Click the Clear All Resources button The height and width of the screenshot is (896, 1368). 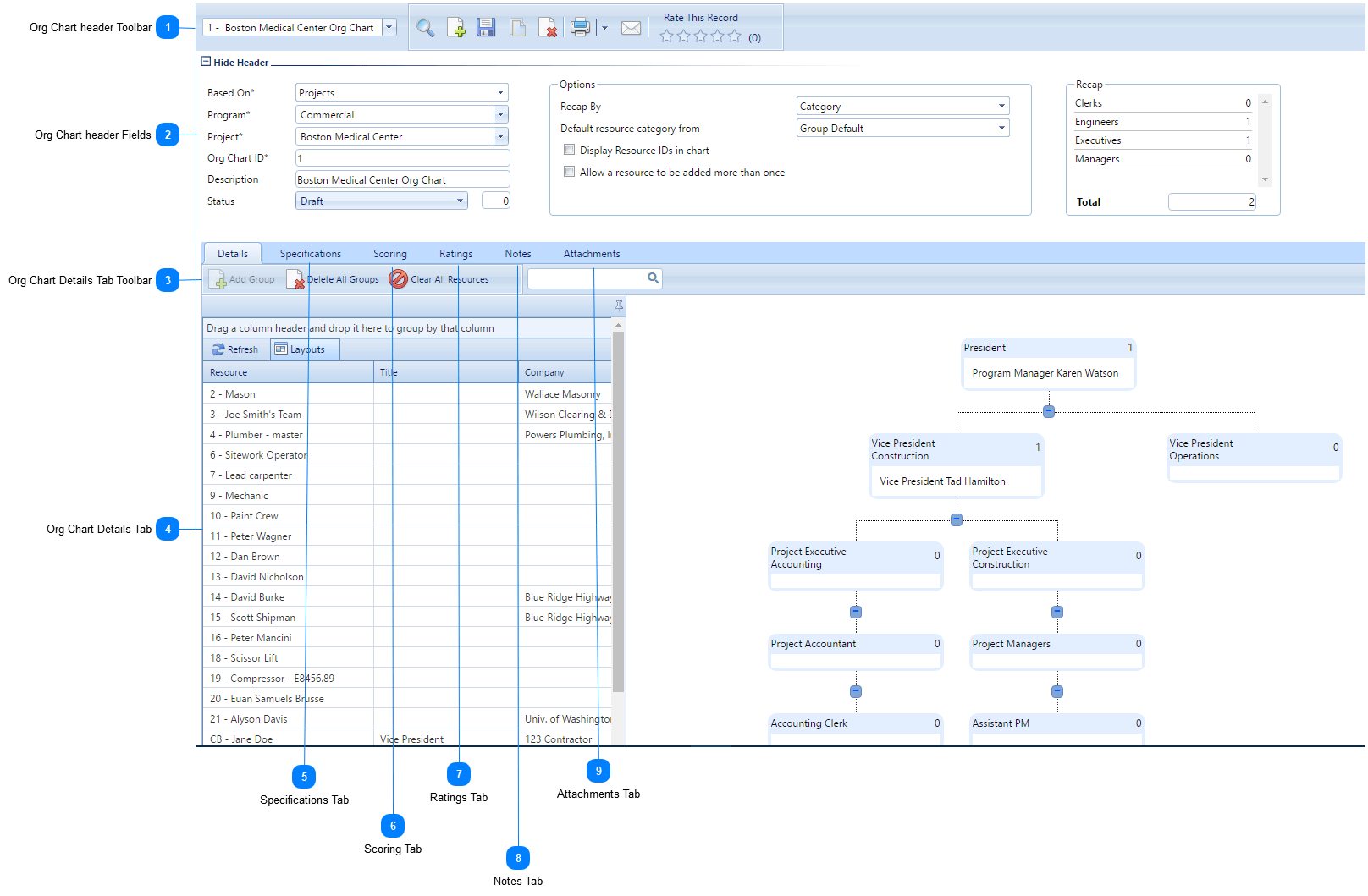439,279
